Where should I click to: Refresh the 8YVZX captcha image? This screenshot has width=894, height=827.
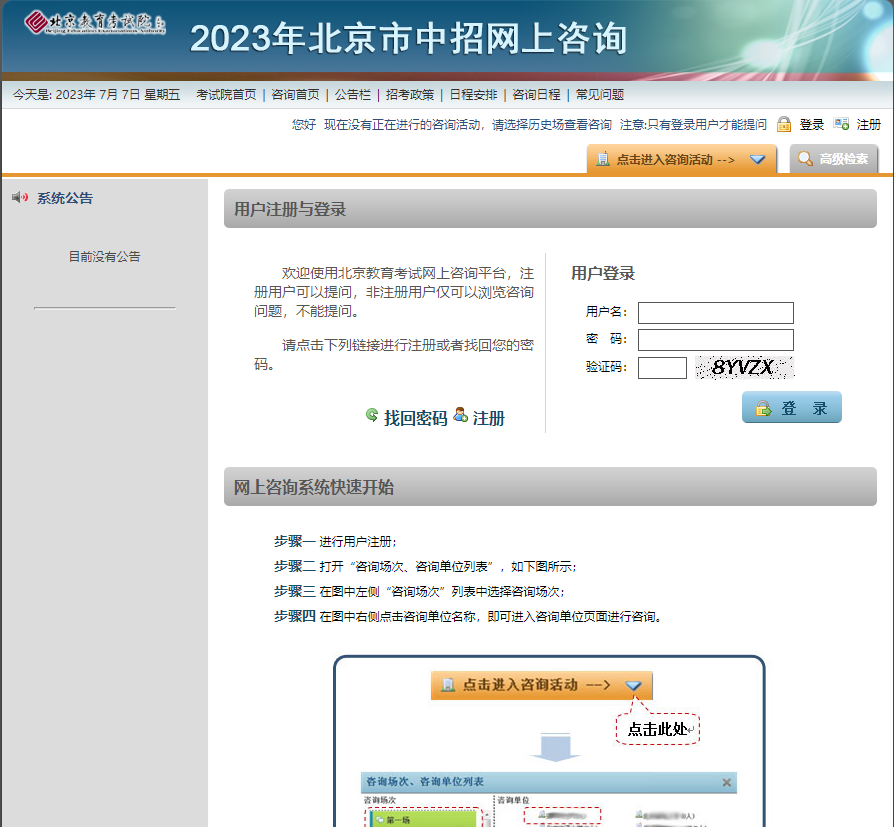pos(744,368)
